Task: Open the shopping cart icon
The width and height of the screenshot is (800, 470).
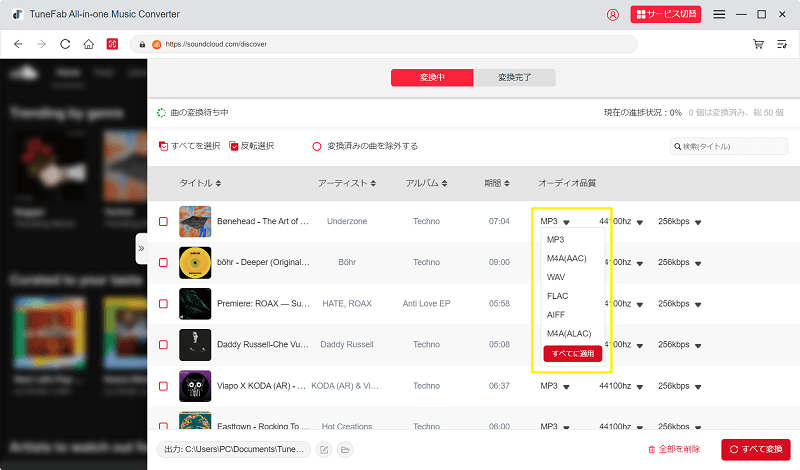Action: click(x=759, y=44)
